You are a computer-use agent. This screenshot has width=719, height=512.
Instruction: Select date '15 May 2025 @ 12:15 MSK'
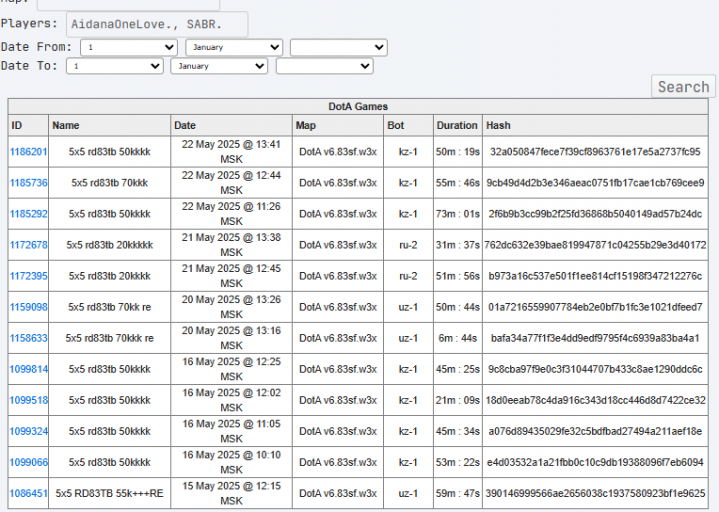(232, 494)
